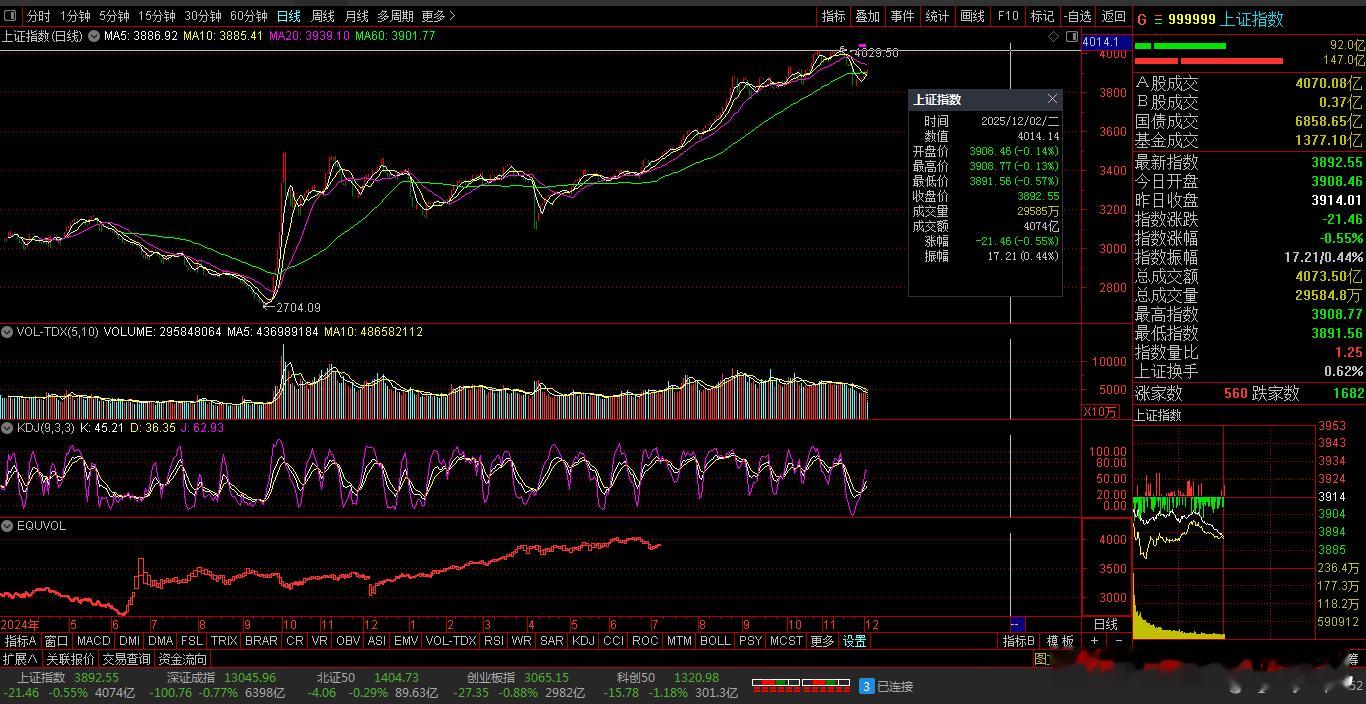Select the 模板 template tab
Screen dimensions: 1366x704
click(x=1060, y=641)
